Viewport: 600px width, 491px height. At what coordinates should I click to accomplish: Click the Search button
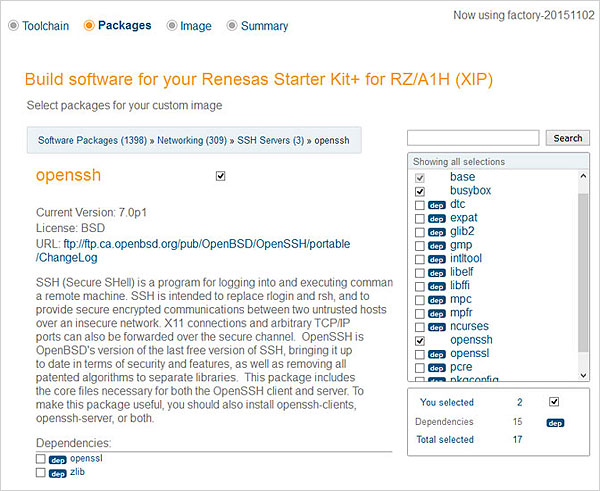coord(567,138)
